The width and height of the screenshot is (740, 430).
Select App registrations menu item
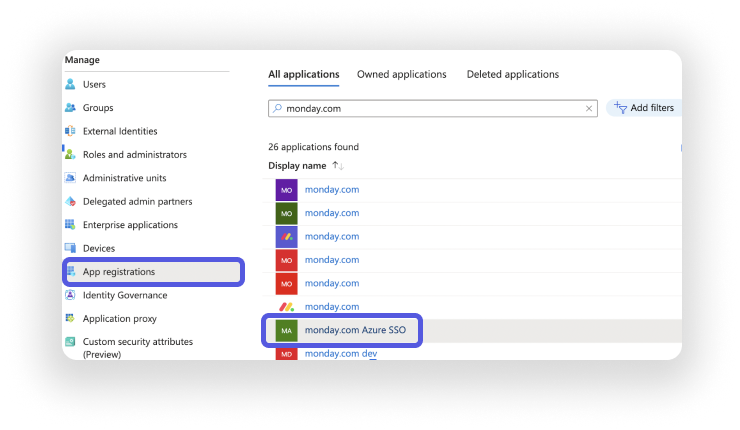click(x=153, y=272)
